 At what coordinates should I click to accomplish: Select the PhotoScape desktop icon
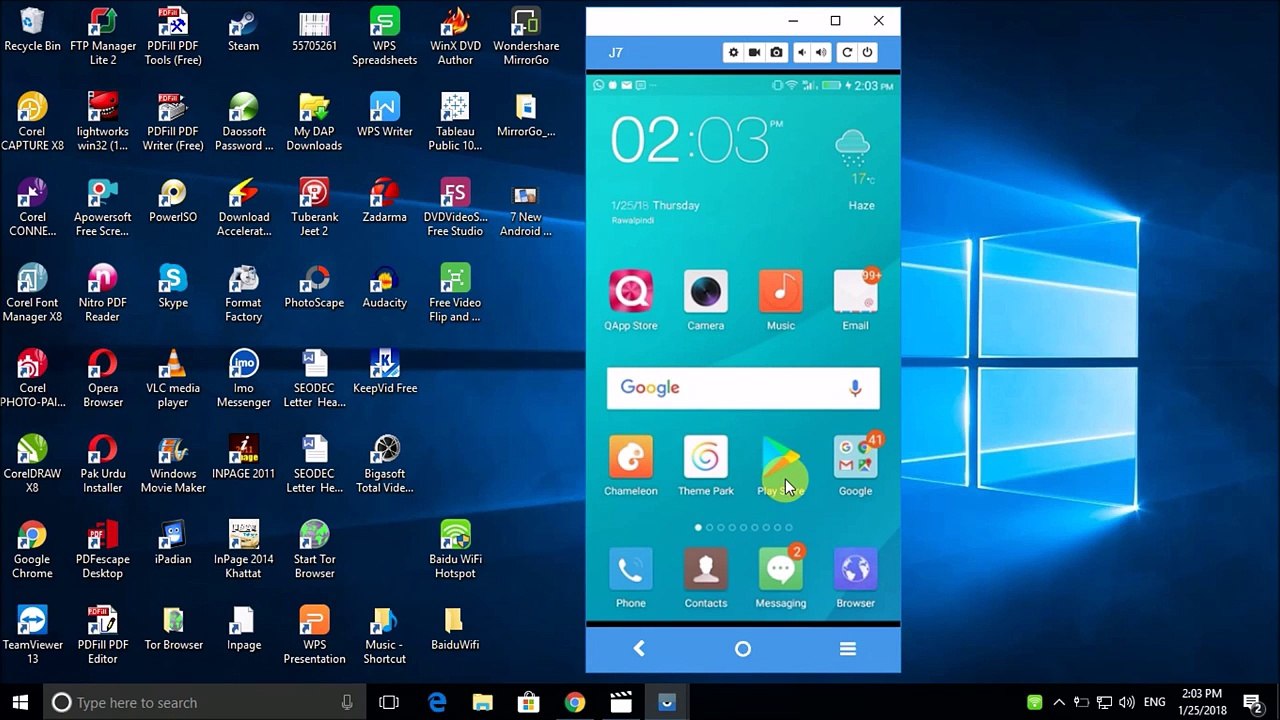click(314, 287)
